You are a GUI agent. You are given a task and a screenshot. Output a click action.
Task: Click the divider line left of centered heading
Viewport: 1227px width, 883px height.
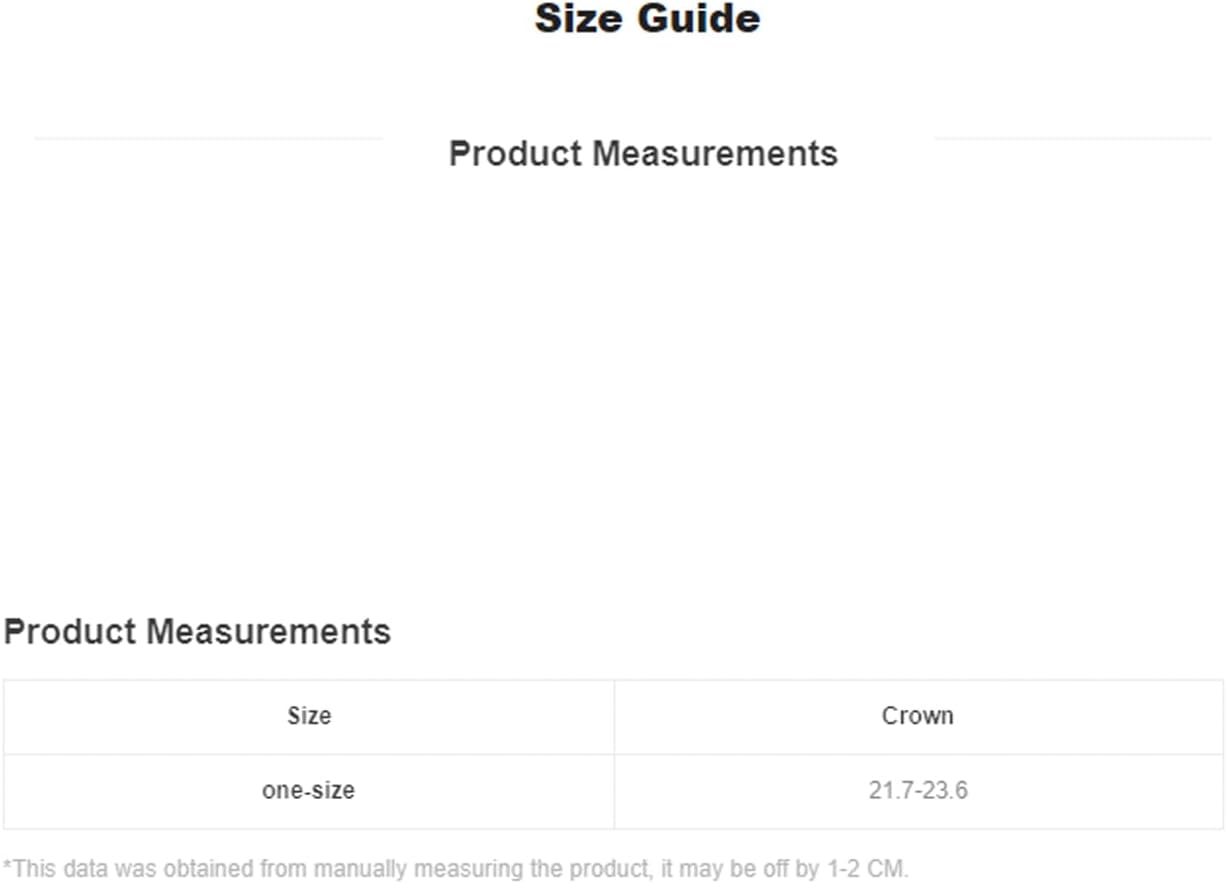[x=208, y=138]
